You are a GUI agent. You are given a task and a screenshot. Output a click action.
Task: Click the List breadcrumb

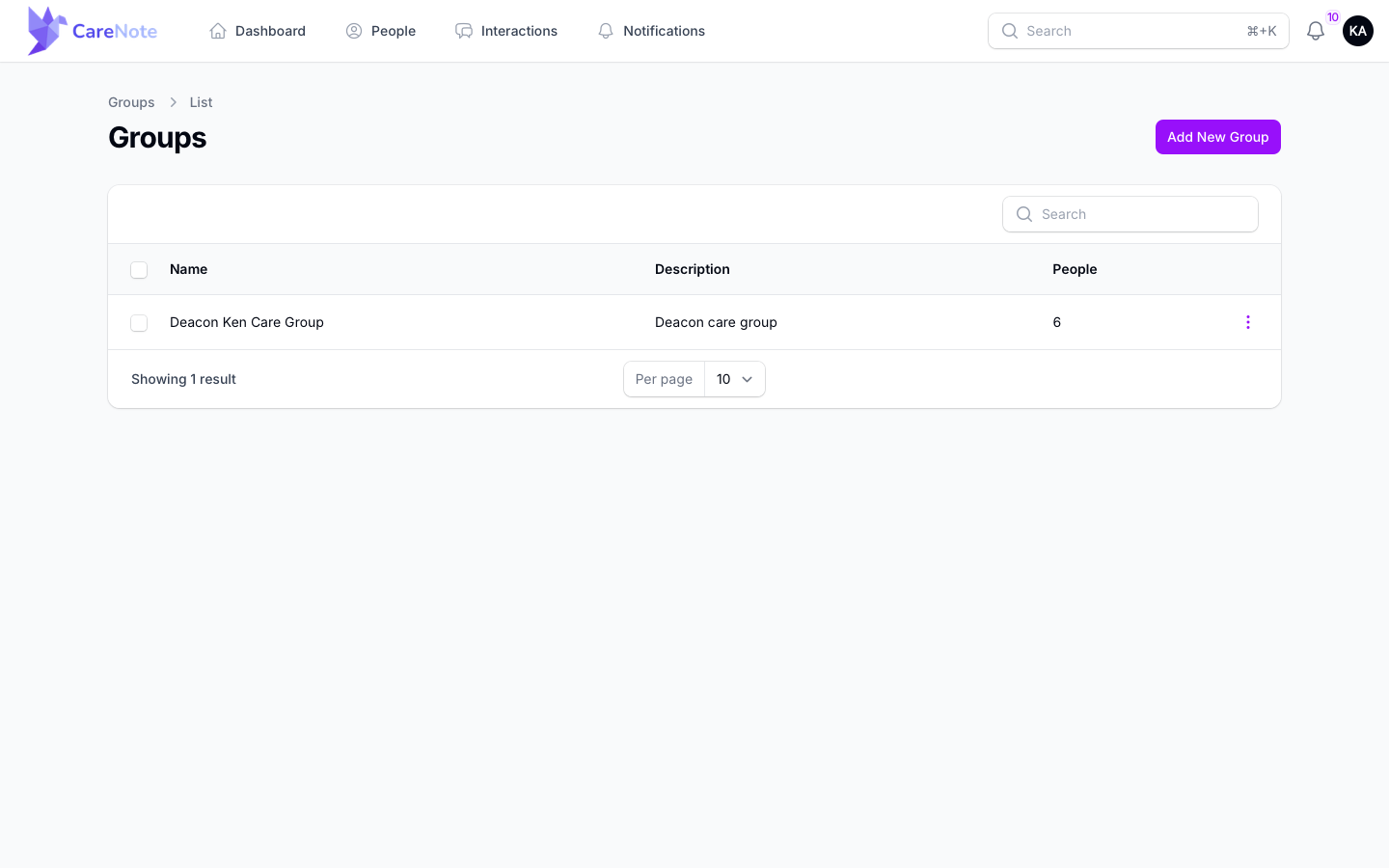click(201, 102)
